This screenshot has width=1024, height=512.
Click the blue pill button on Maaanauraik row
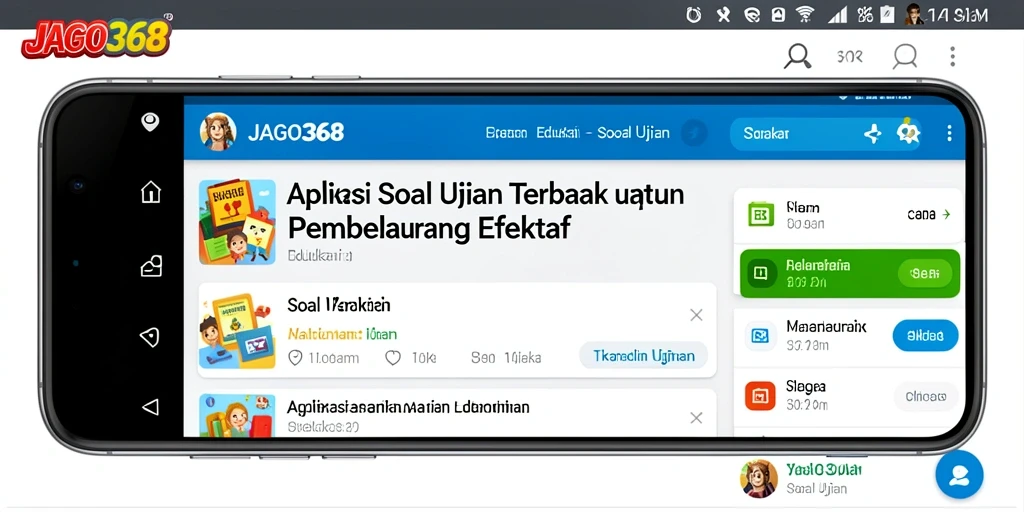925,336
